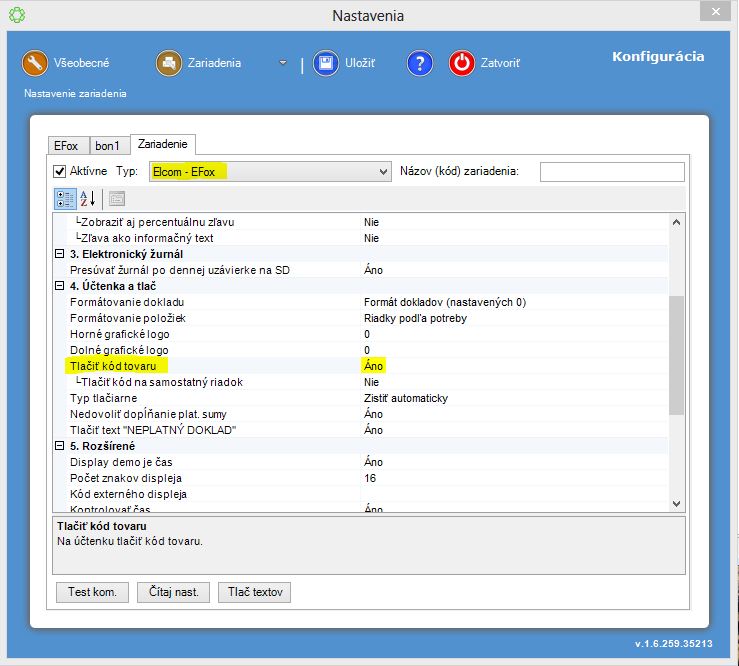This screenshot has height=666, width=739.
Task: Open the Typ dropdown Elcom - EFox
Action: point(270,172)
